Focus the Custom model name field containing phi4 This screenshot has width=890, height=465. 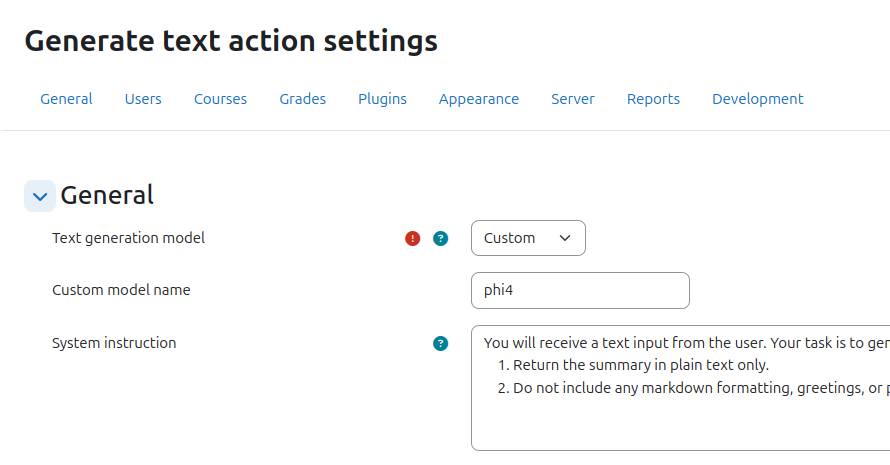click(x=580, y=291)
